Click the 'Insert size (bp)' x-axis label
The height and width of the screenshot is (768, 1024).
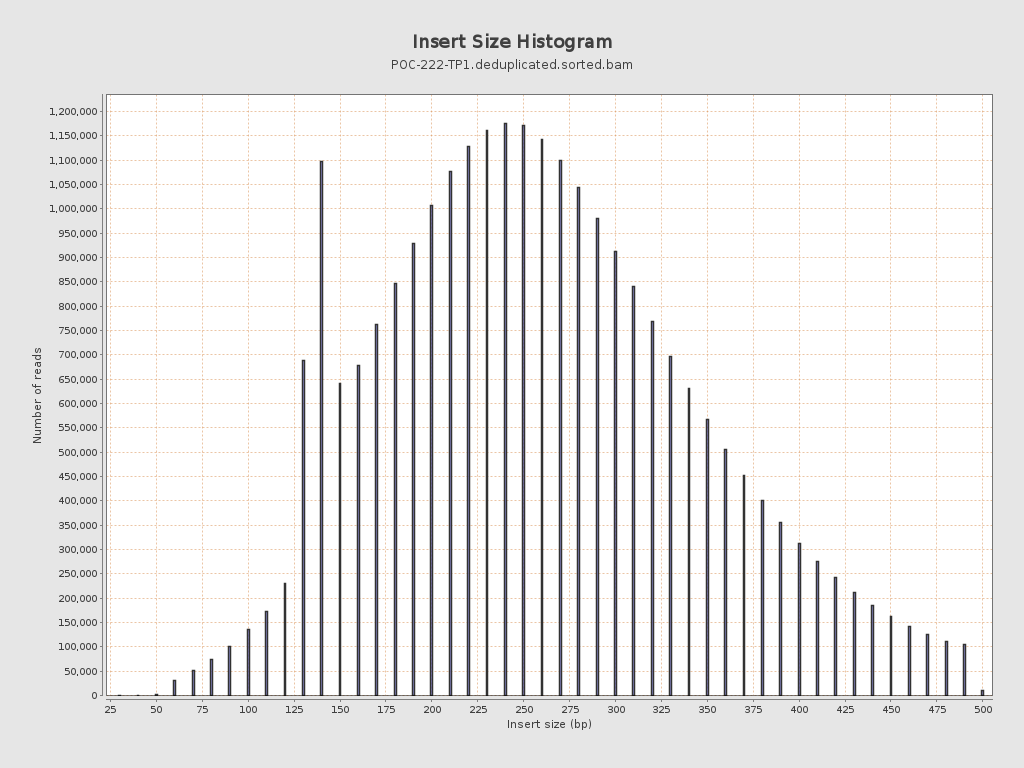(x=549, y=724)
